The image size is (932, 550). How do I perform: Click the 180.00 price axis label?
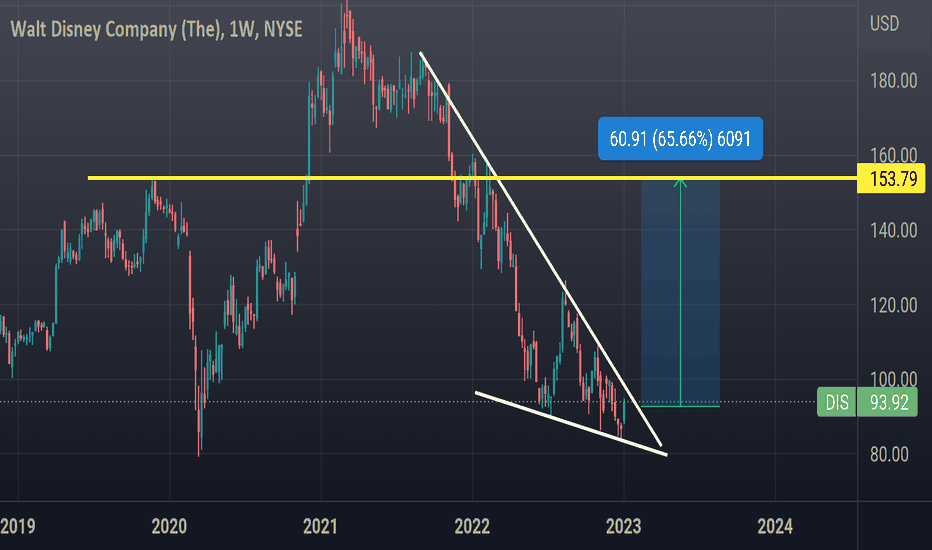893,80
